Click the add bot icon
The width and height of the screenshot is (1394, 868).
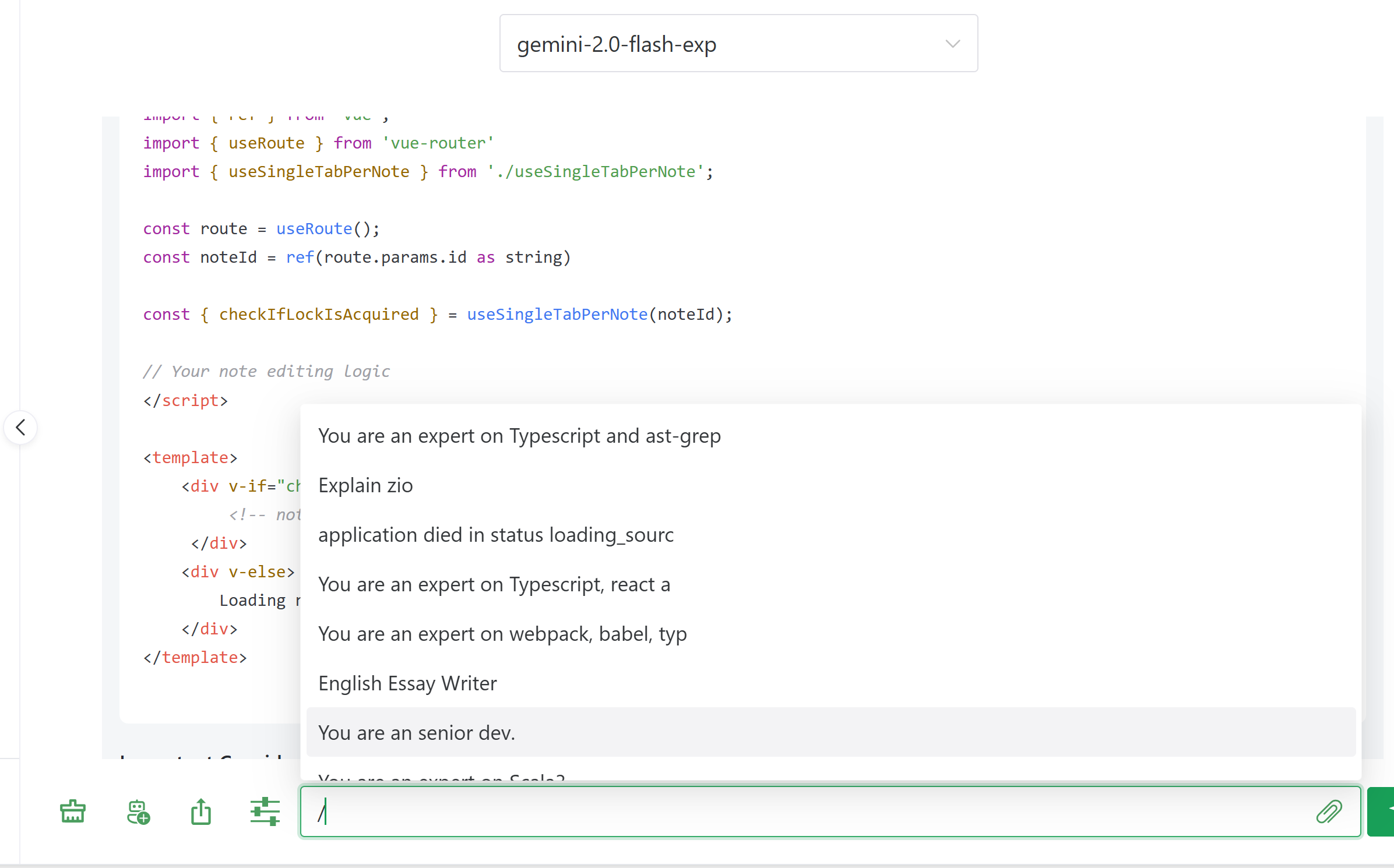click(138, 811)
